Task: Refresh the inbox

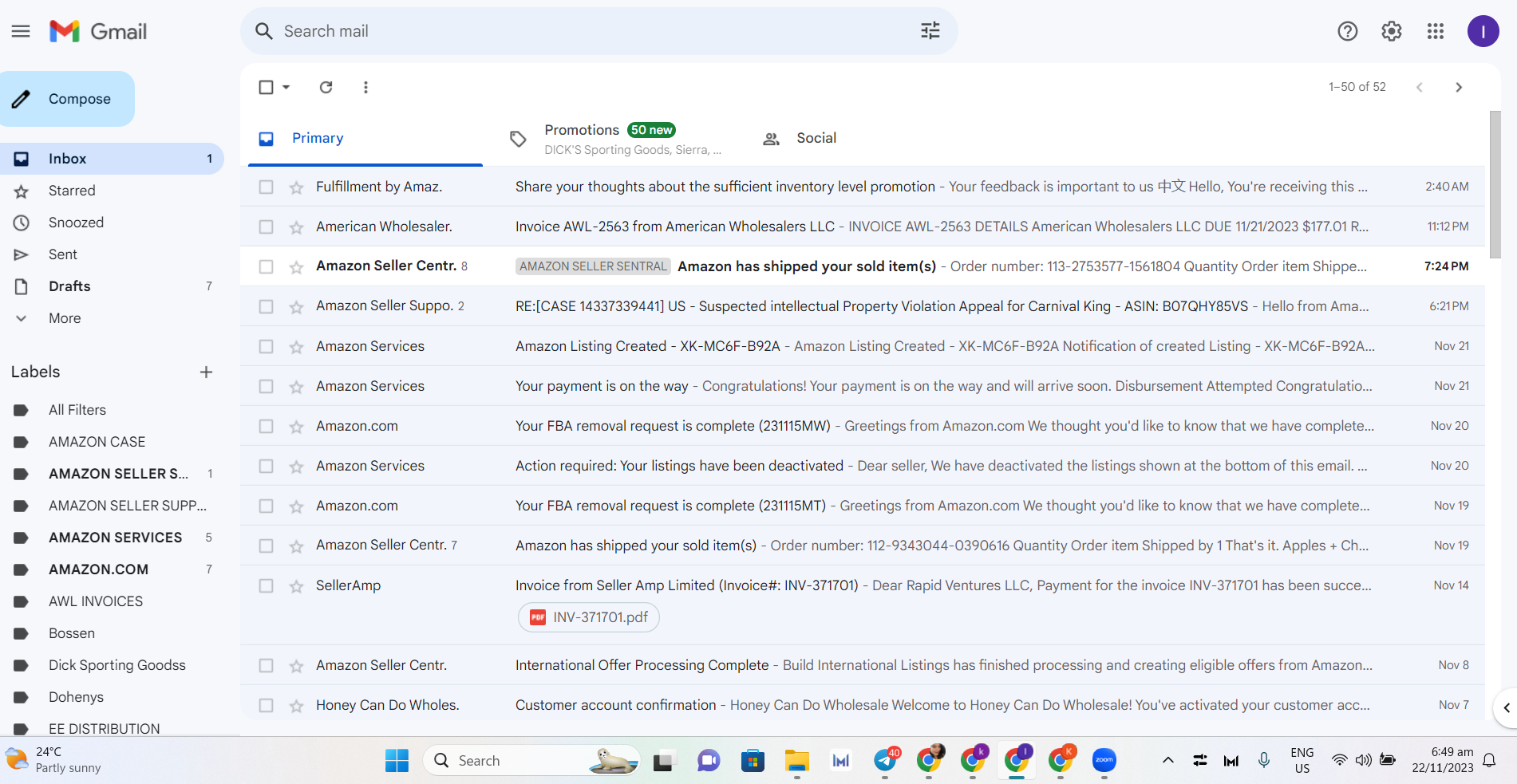Action: [326, 87]
